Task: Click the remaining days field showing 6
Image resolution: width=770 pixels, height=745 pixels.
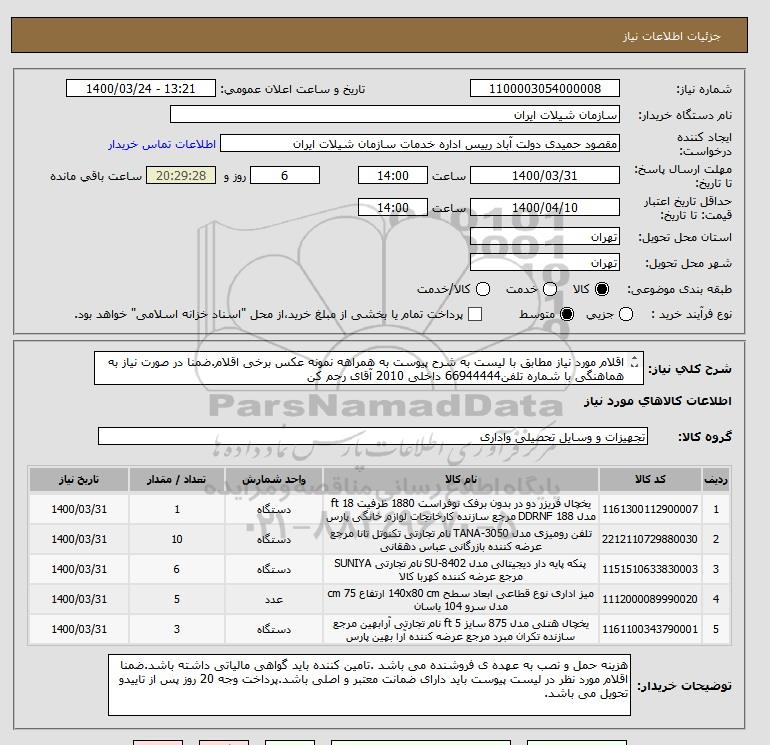Action: (285, 175)
